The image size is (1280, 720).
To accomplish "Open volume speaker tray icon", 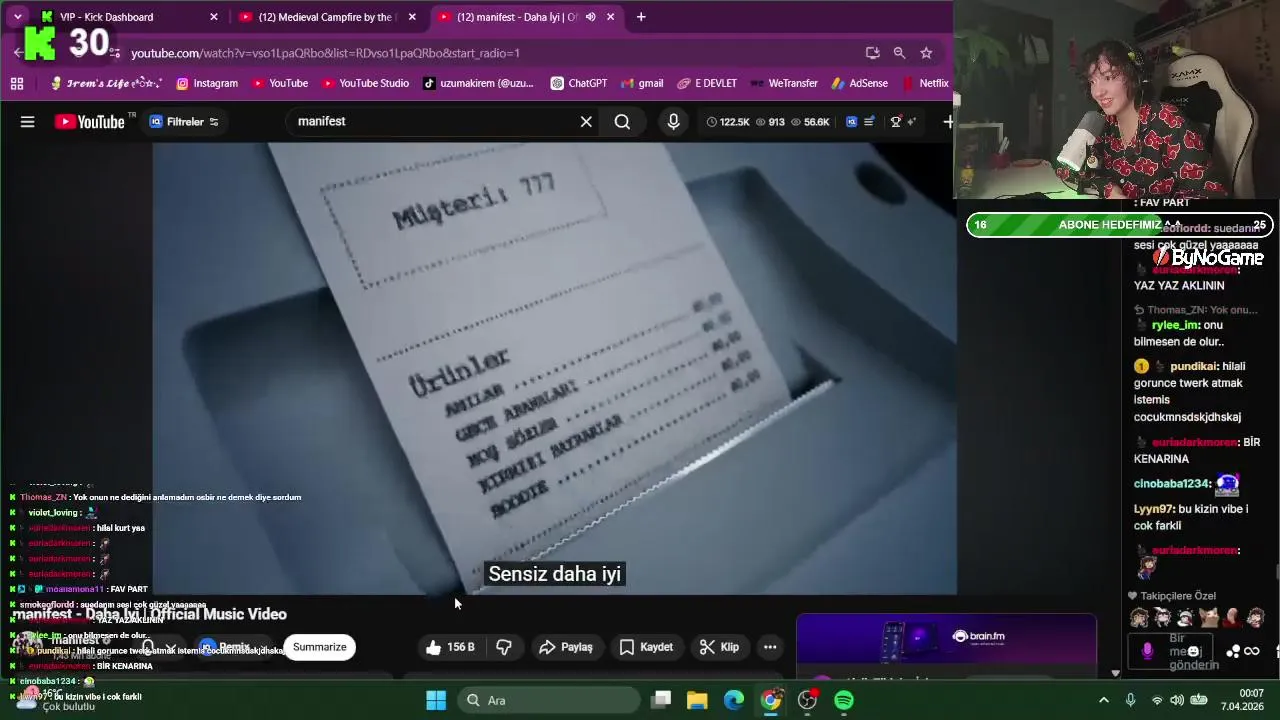I will click(x=1178, y=700).
